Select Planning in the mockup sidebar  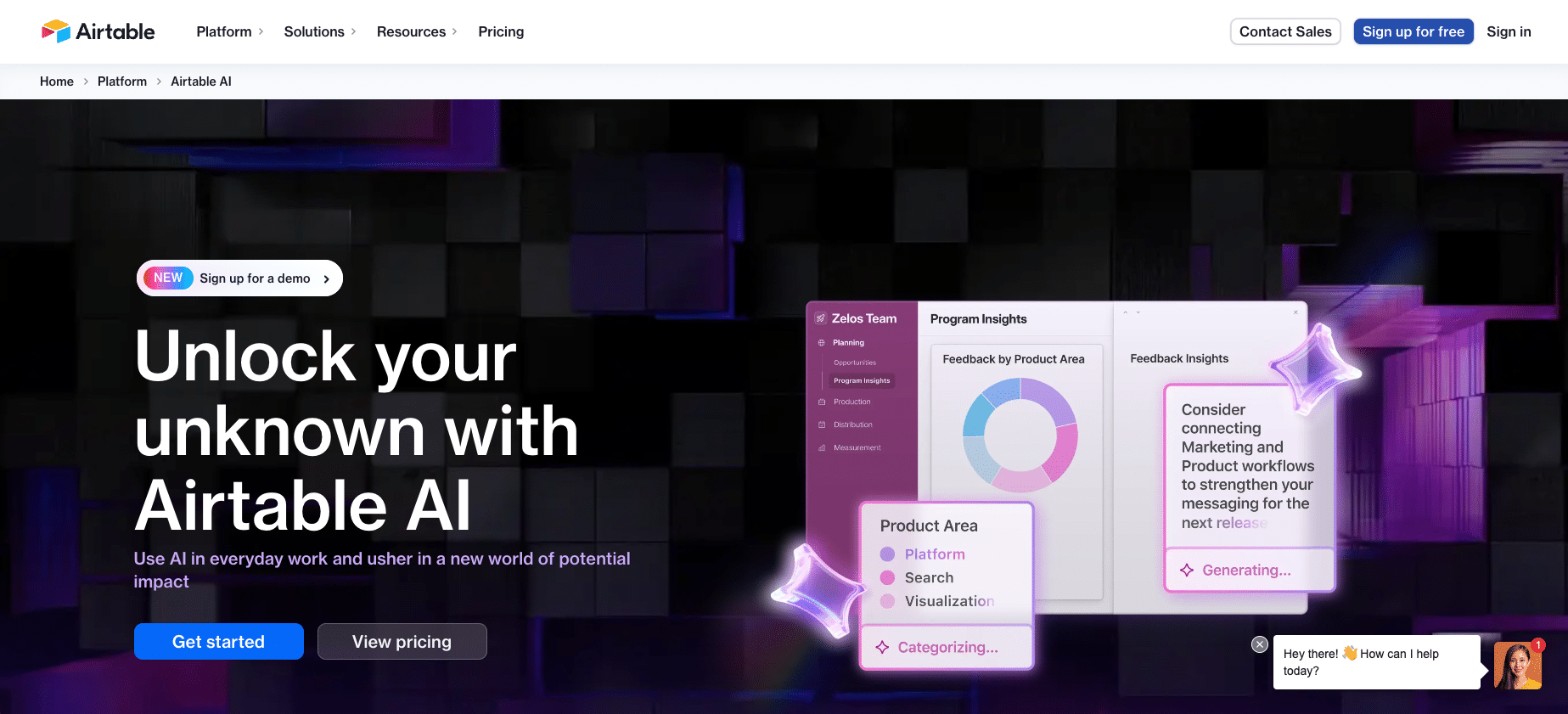(x=848, y=343)
